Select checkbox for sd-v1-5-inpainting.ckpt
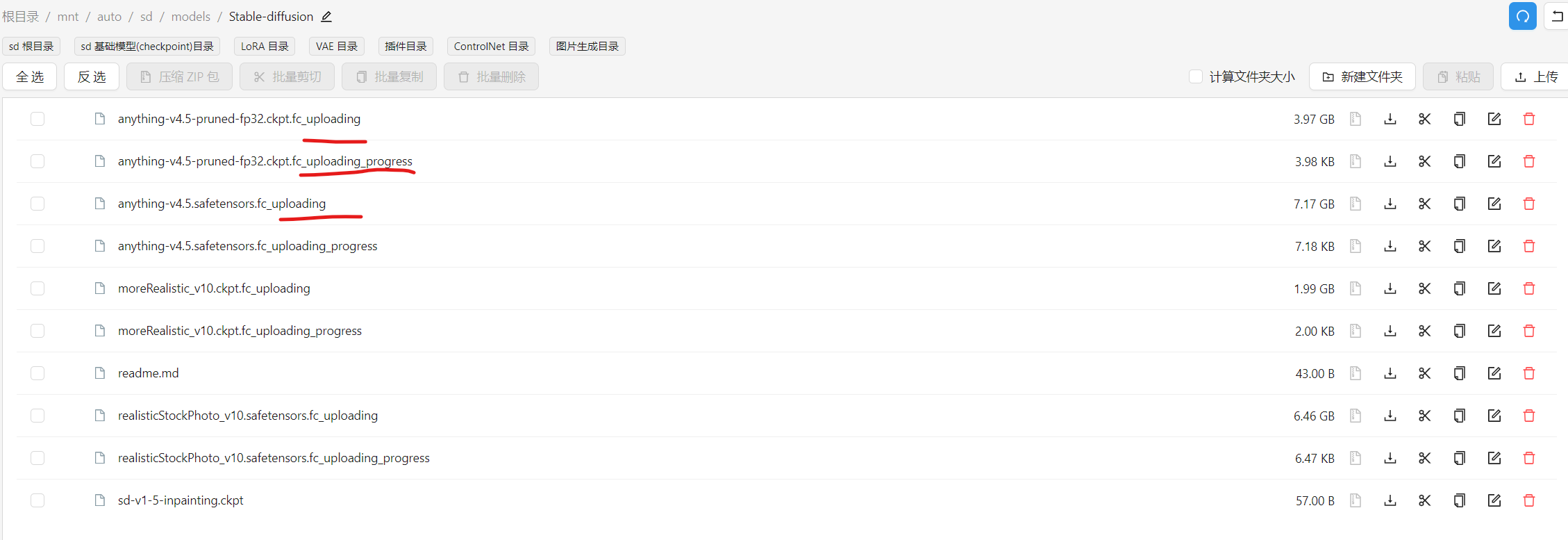This screenshot has width=1568, height=540. (x=37, y=500)
